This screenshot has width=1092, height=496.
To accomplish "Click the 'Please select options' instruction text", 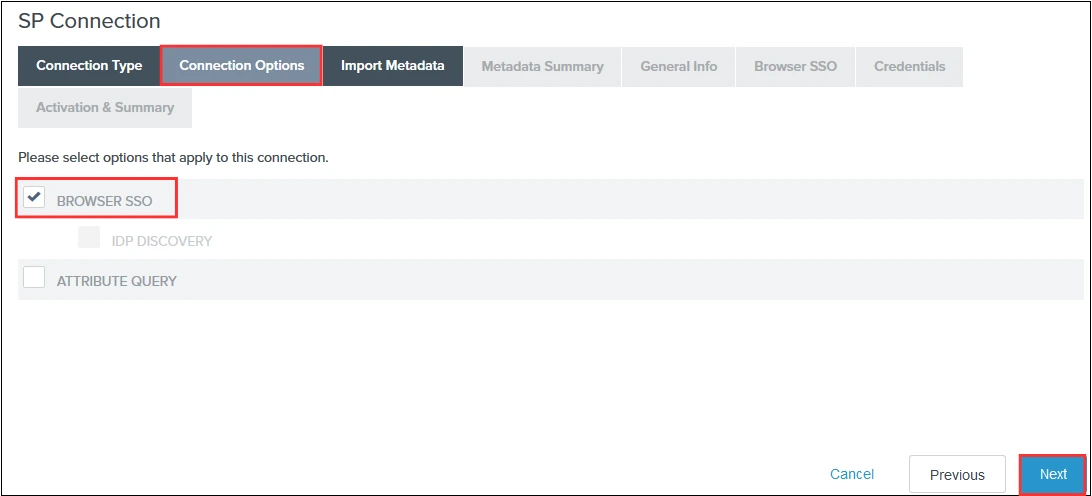I will (173, 157).
